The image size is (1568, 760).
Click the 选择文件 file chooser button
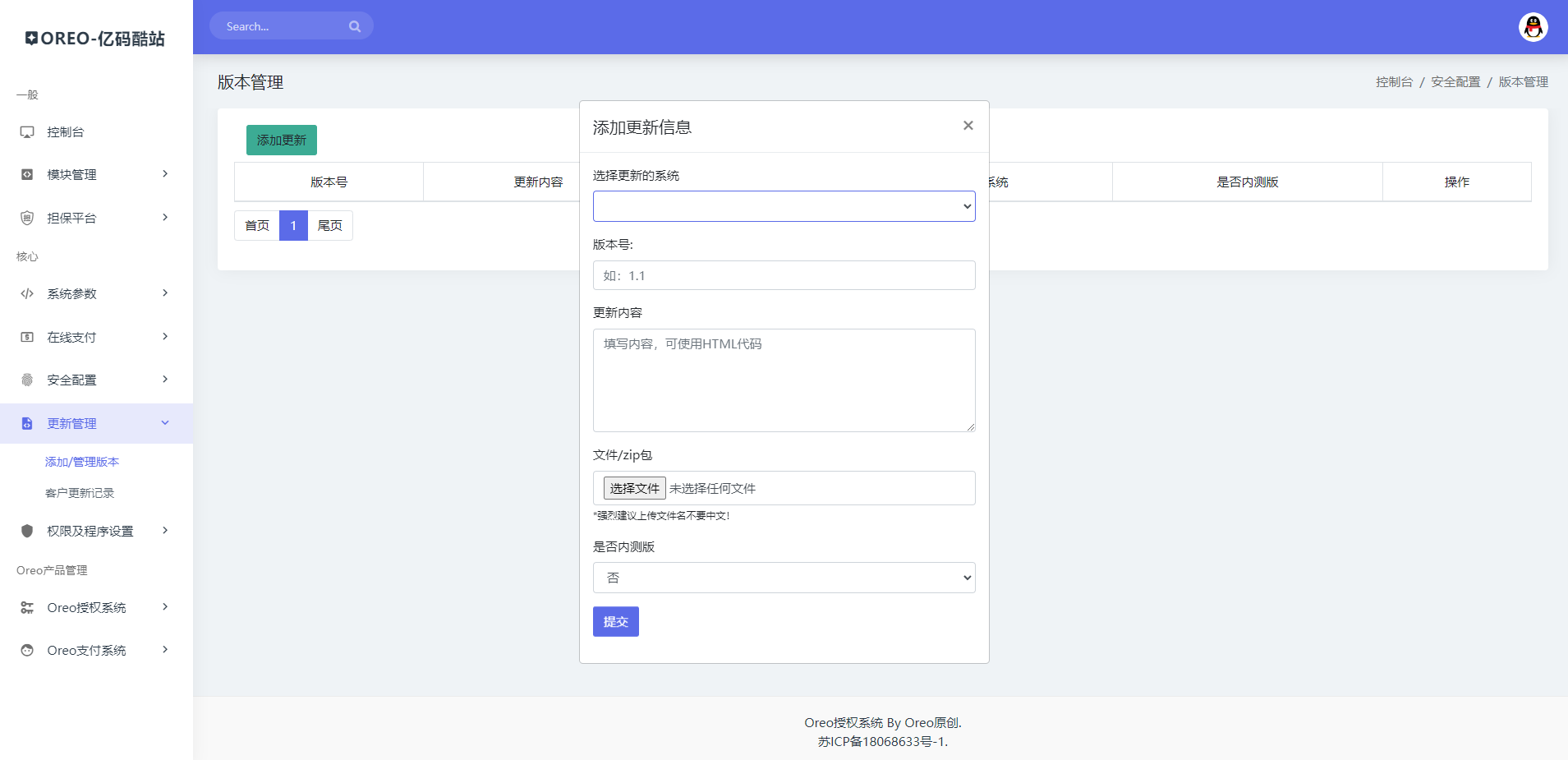634,488
